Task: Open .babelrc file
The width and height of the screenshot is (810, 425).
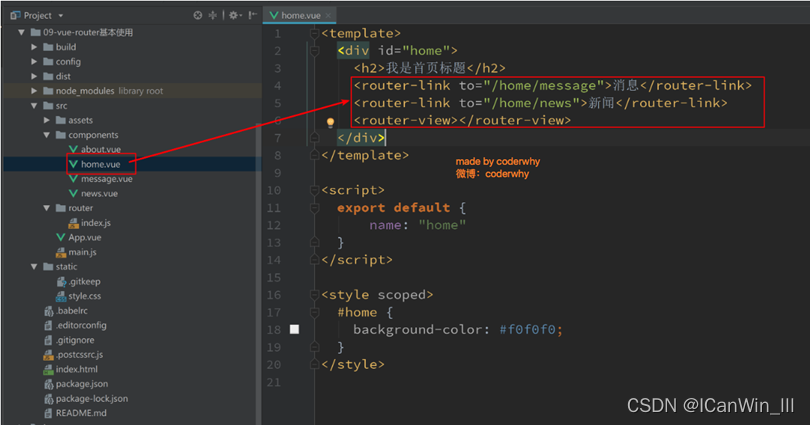Action: point(71,310)
